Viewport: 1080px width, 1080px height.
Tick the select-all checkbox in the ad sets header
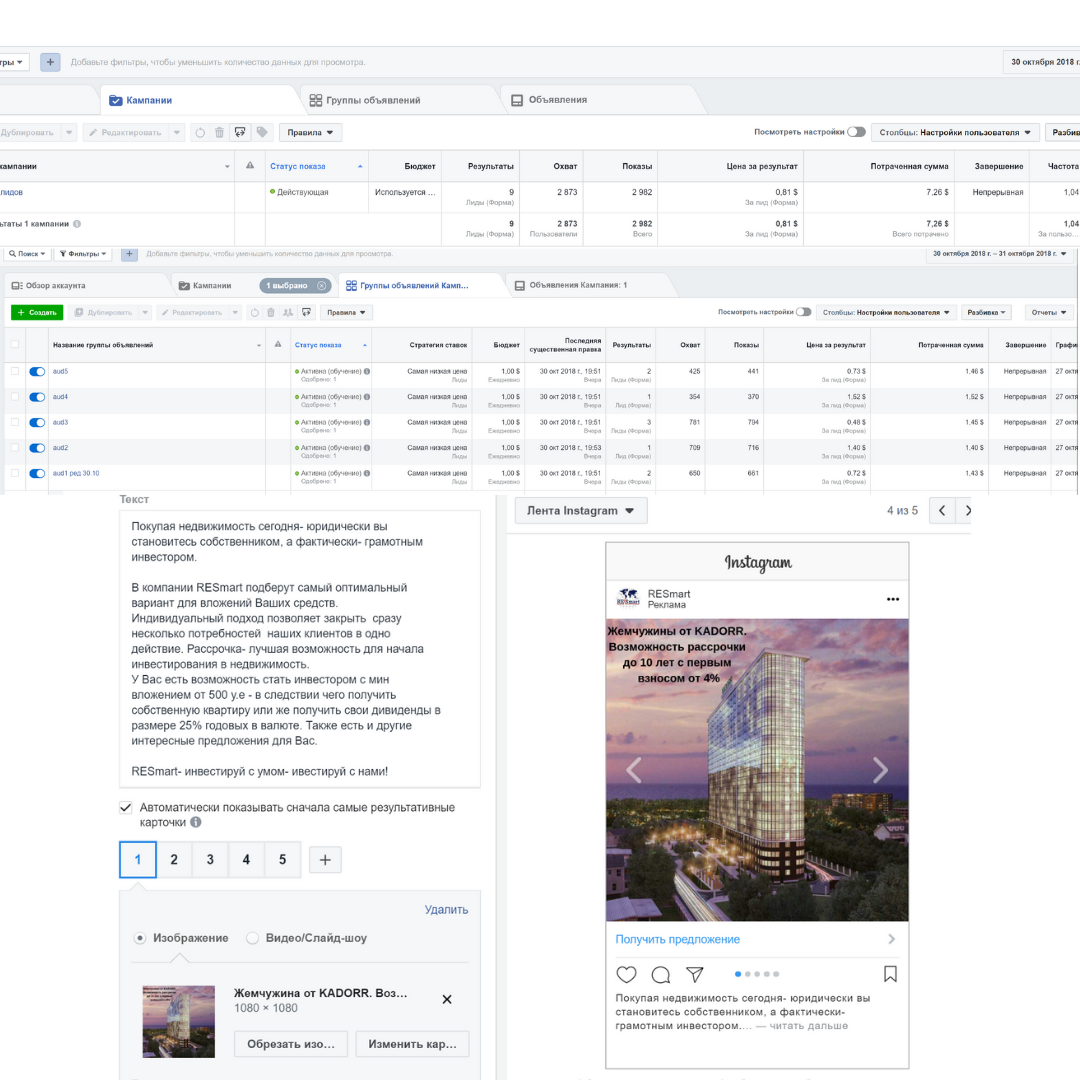point(15,344)
